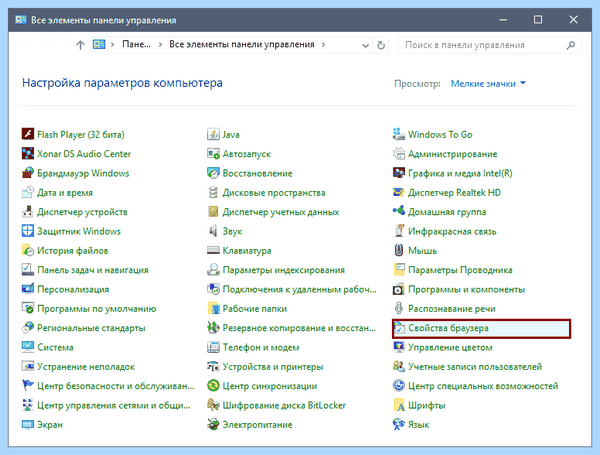The height and width of the screenshot is (455, 600).
Task: Click the Защитник Windows icon
Action: 28,231
